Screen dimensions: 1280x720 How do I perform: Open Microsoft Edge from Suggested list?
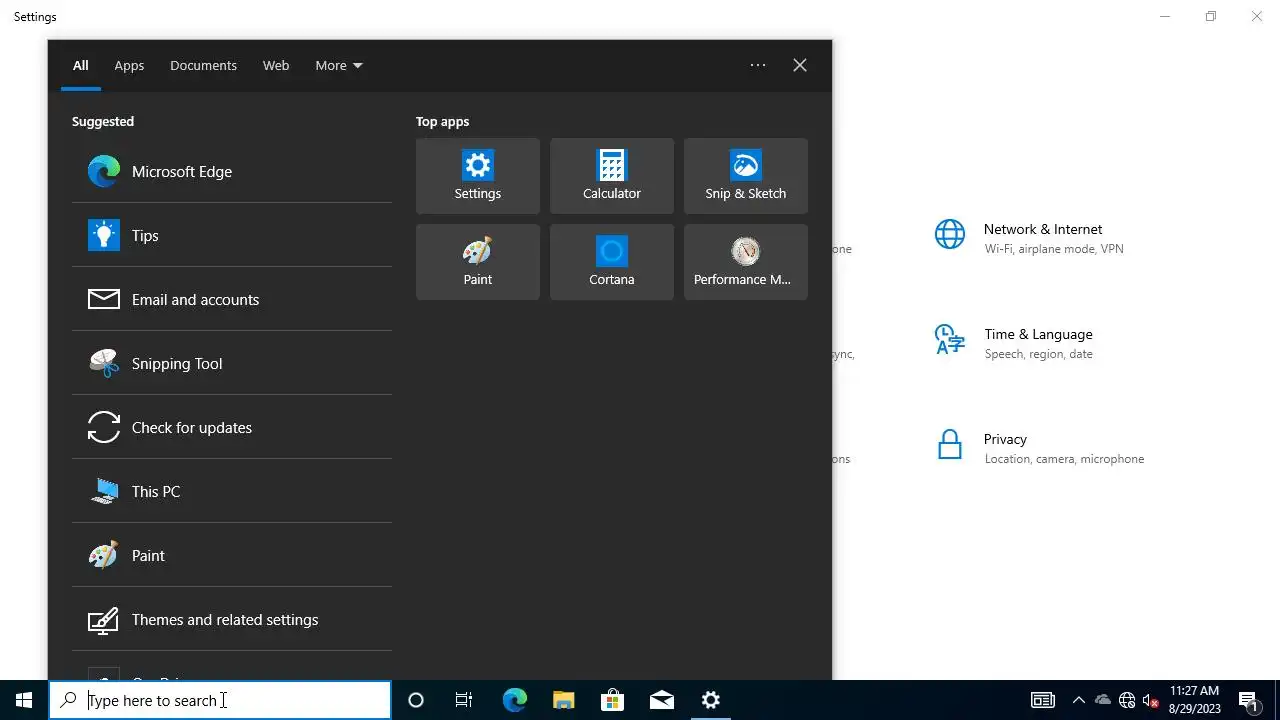coord(231,171)
